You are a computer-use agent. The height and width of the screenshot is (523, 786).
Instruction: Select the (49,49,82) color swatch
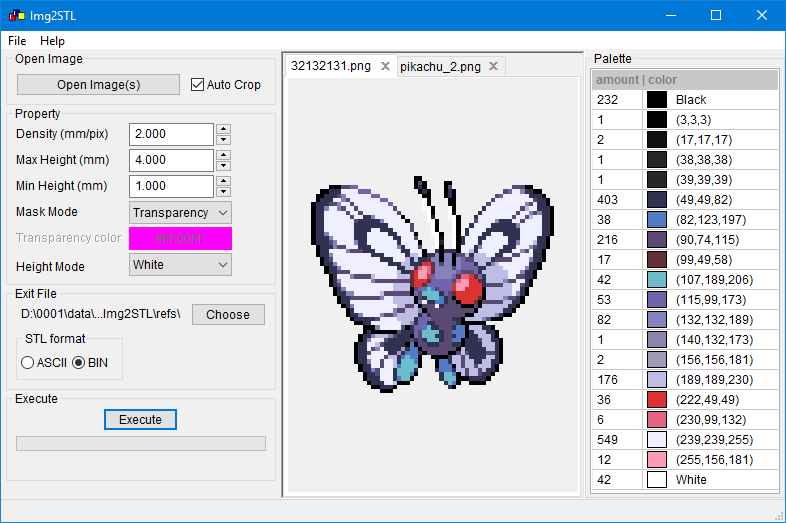click(x=657, y=200)
